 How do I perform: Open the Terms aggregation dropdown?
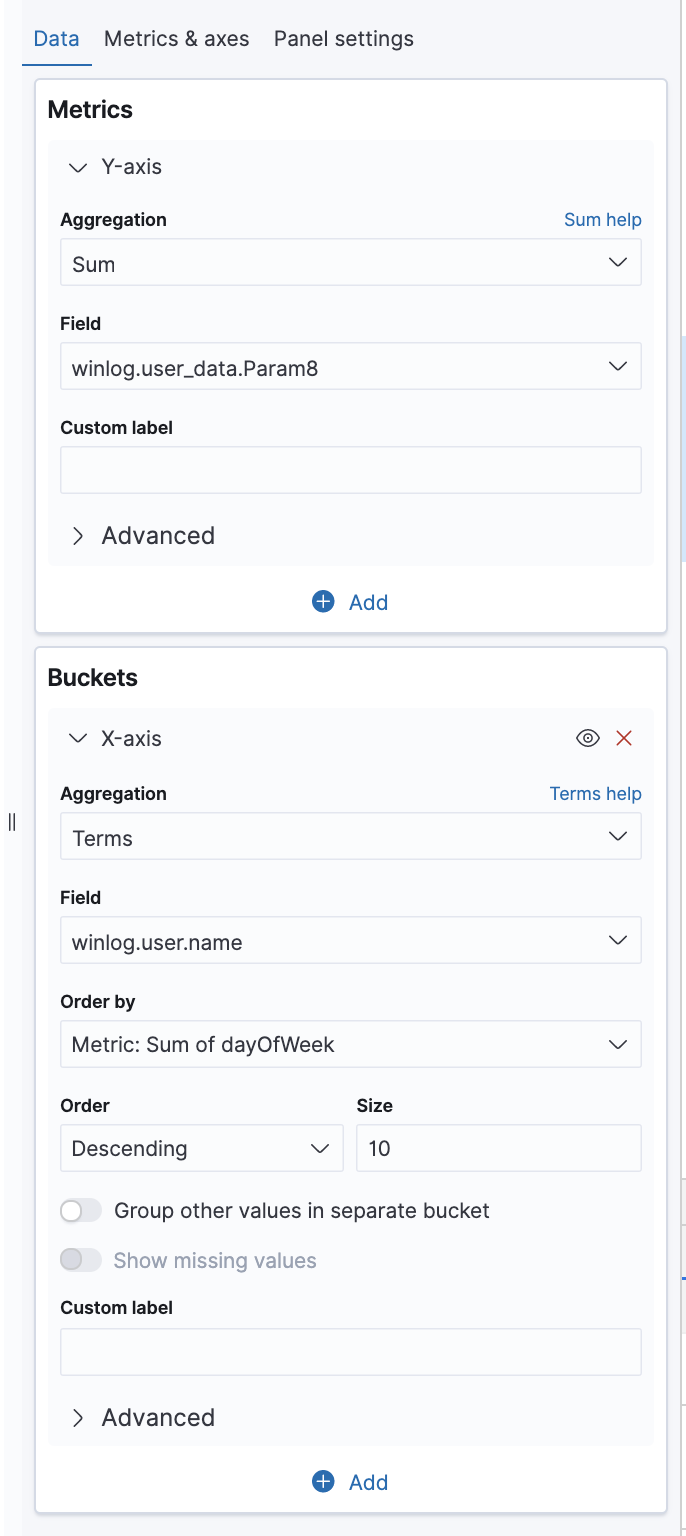pyautogui.click(x=350, y=837)
